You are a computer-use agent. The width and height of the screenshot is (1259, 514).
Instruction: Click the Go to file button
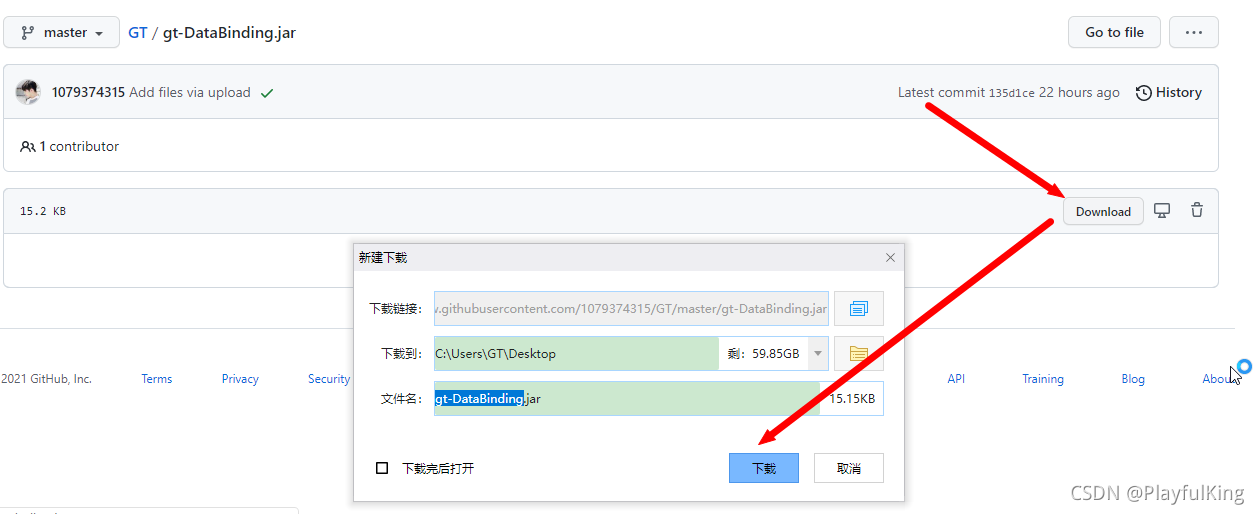click(1114, 32)
